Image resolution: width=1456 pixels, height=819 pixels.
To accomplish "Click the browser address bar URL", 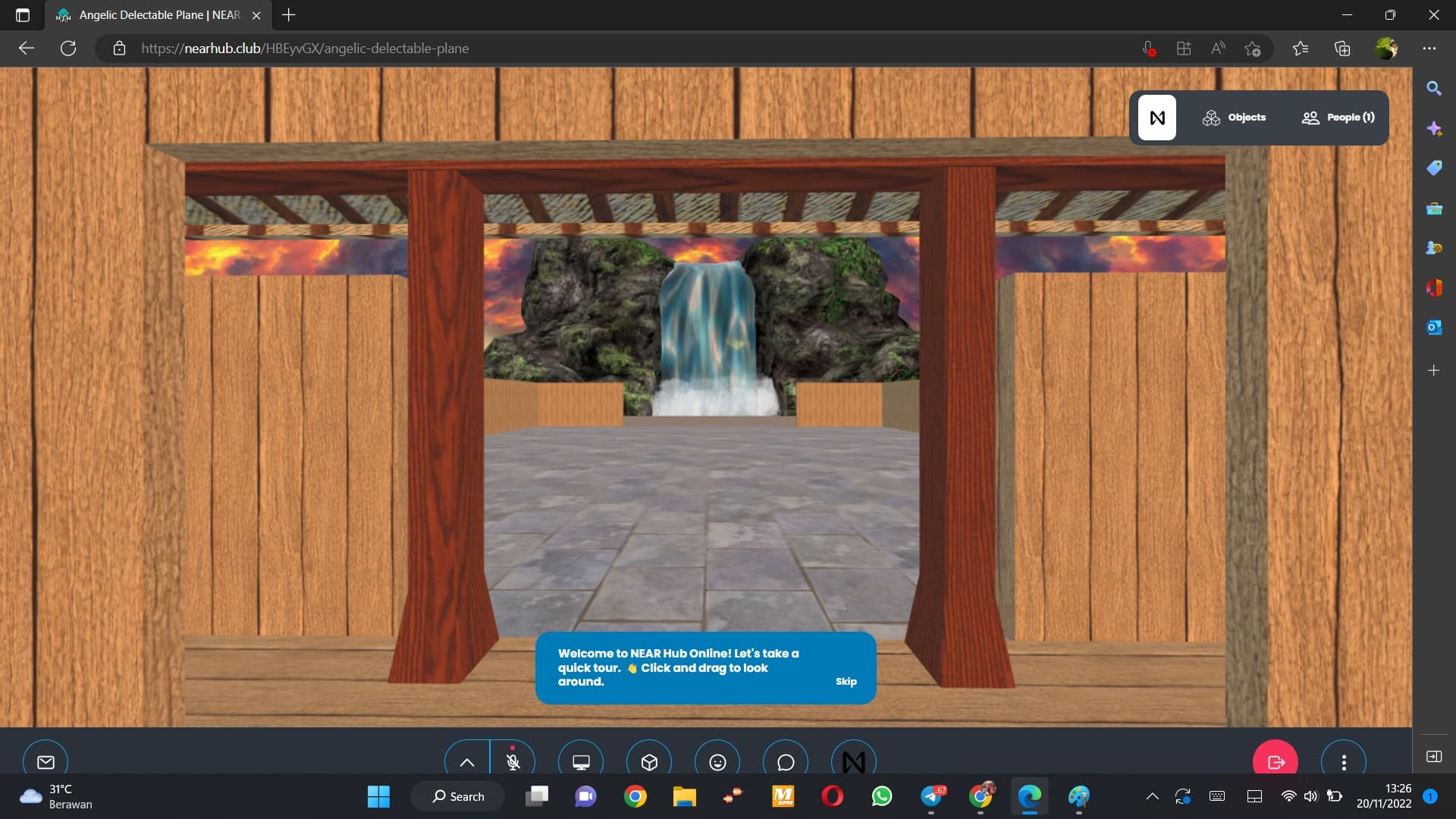I will point(305,49).
